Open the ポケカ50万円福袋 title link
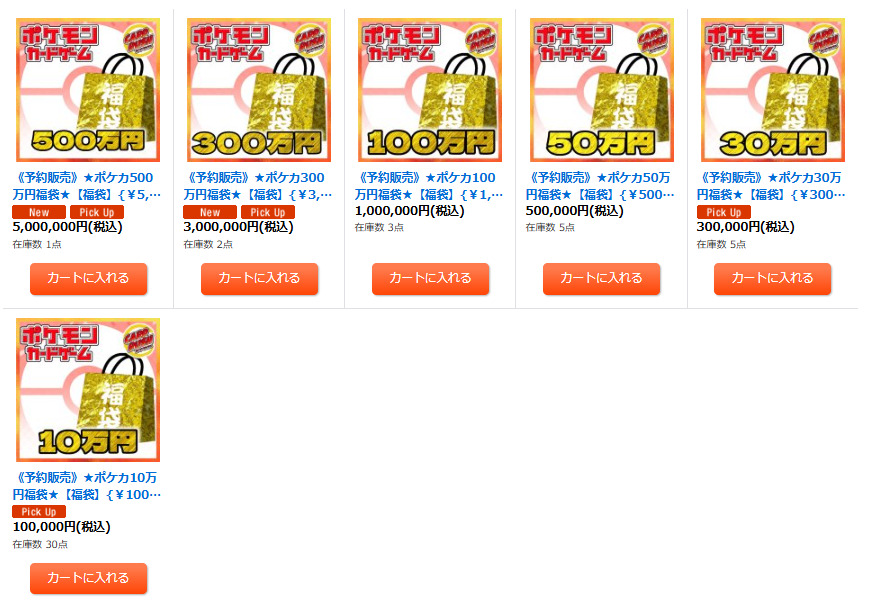871x614 pixels. (x=600, y=186)
